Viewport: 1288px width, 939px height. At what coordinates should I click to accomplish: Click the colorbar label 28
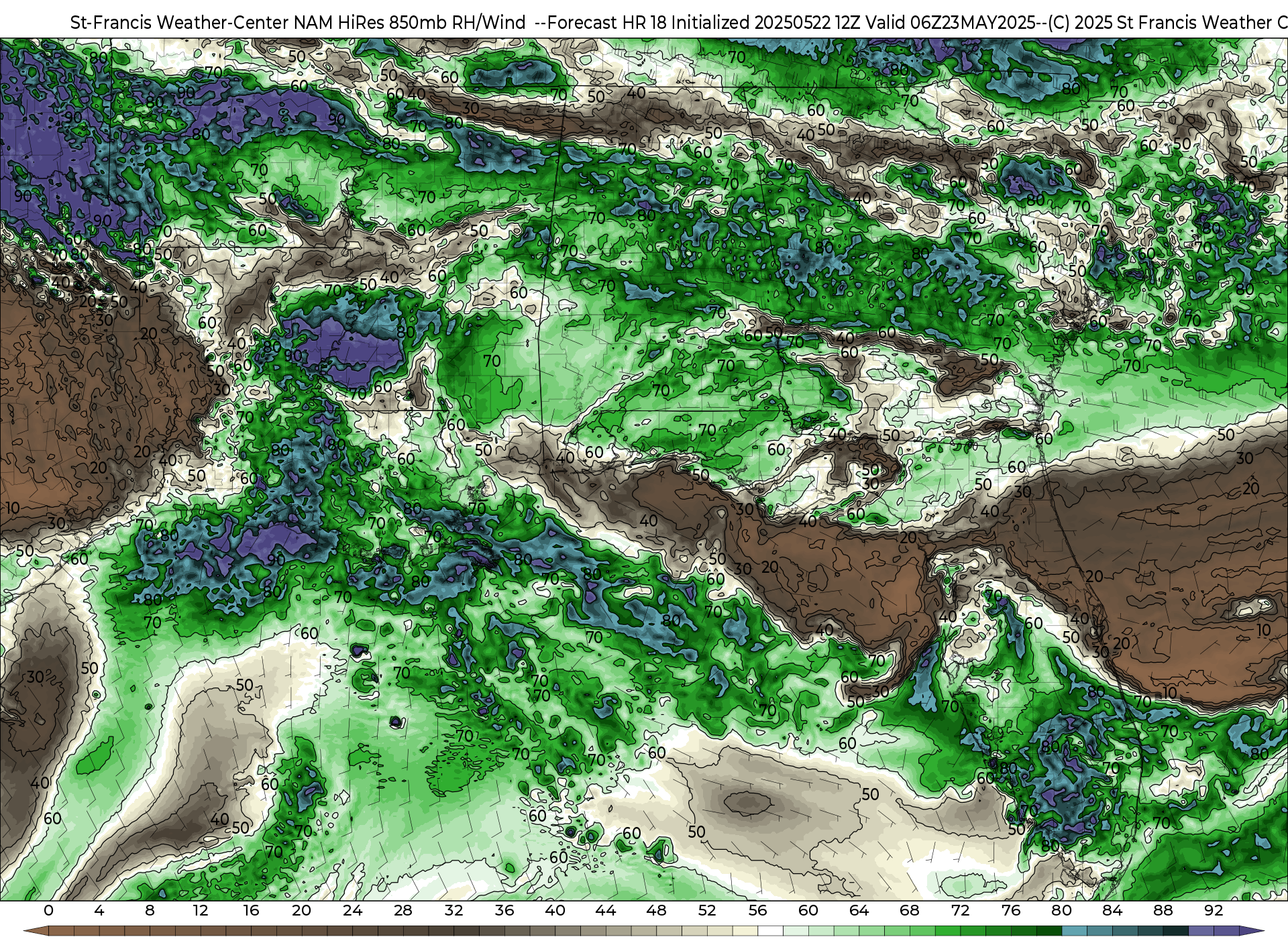[403, 910]
